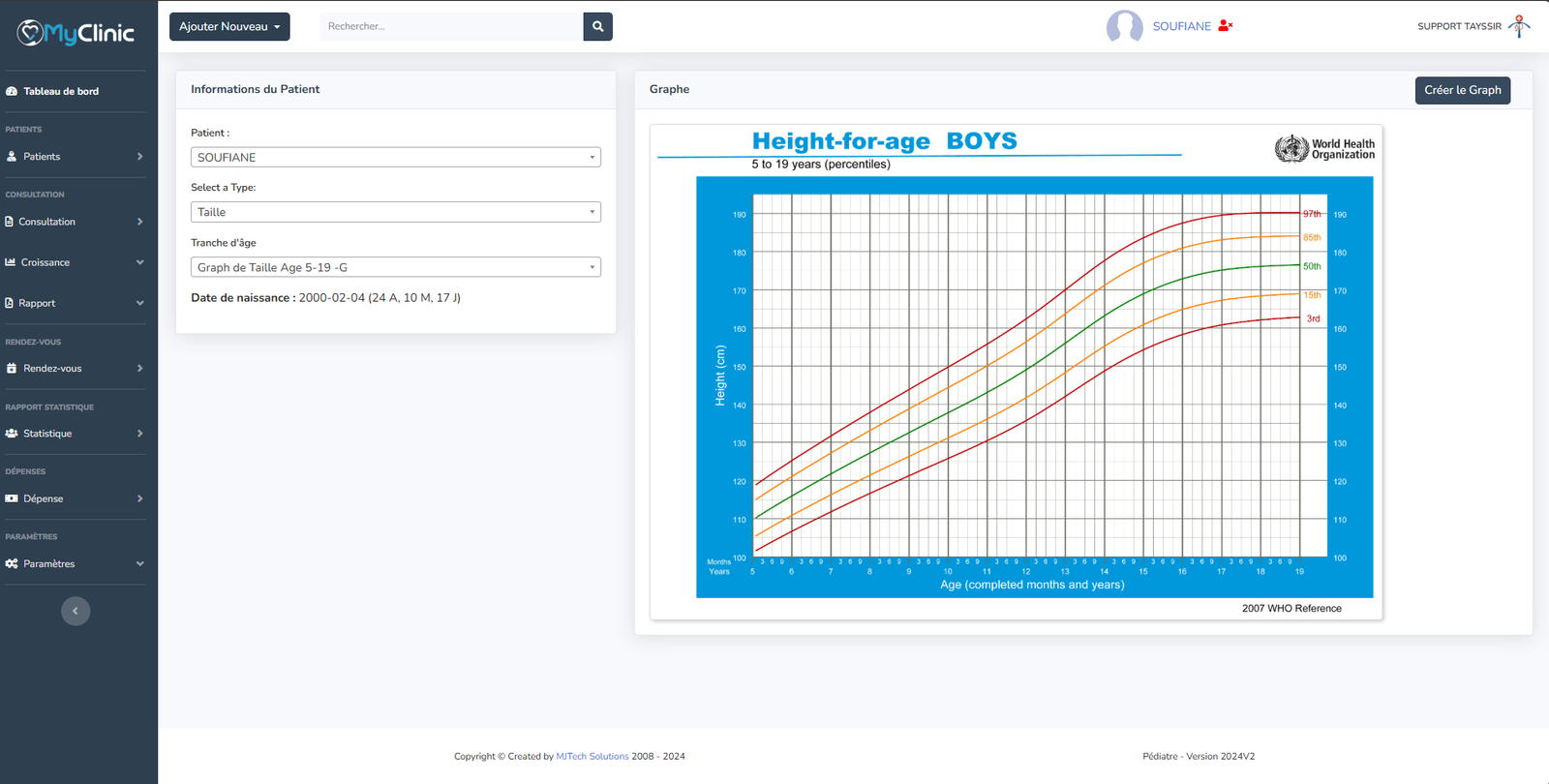Screen dimensions: 1549x784
Task: Click in the Rechercher search field
Action: click(451, 26)
